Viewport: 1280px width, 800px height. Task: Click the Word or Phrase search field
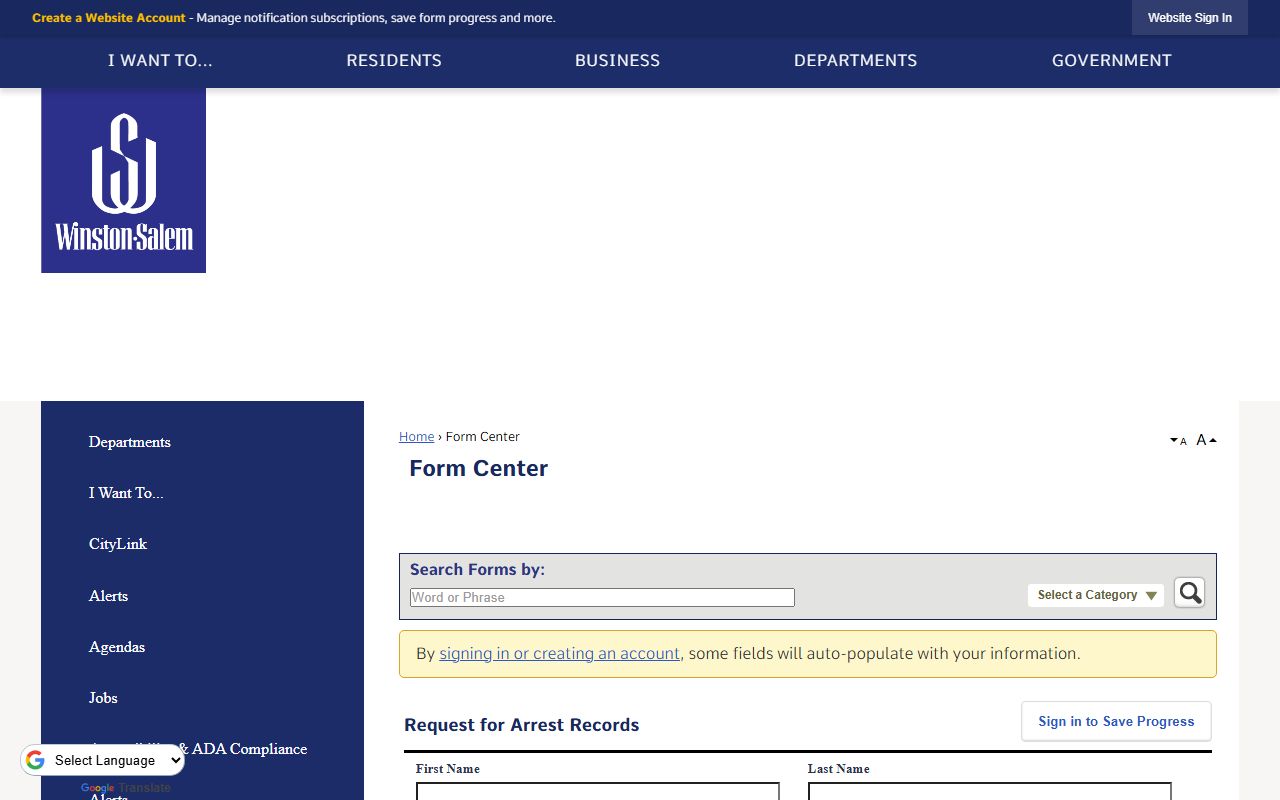[x=602, y=597]
